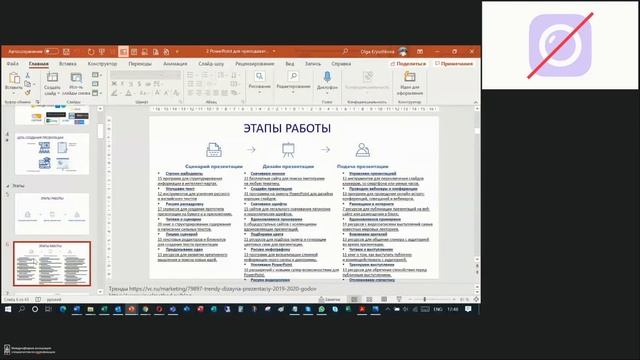Click the Copy icon
This screenshot has height=360, width=640.
point(28,84)
